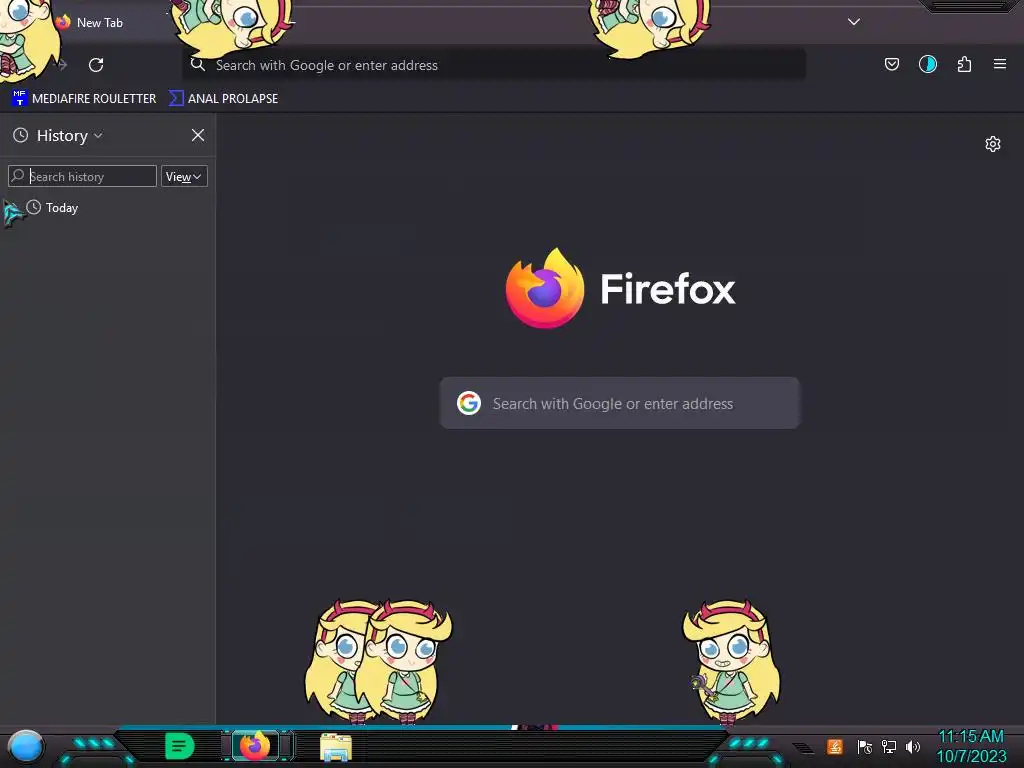
Task: Open the MEDIAFIRE ROULETTER bookmark
Action: coord(84,99)
